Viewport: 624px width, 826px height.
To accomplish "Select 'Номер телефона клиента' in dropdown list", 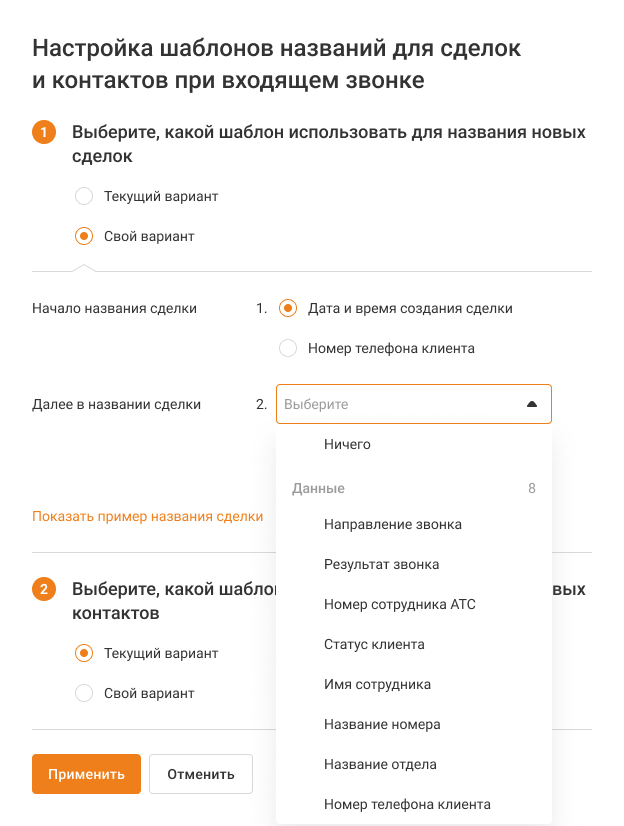I will (407, 804).
